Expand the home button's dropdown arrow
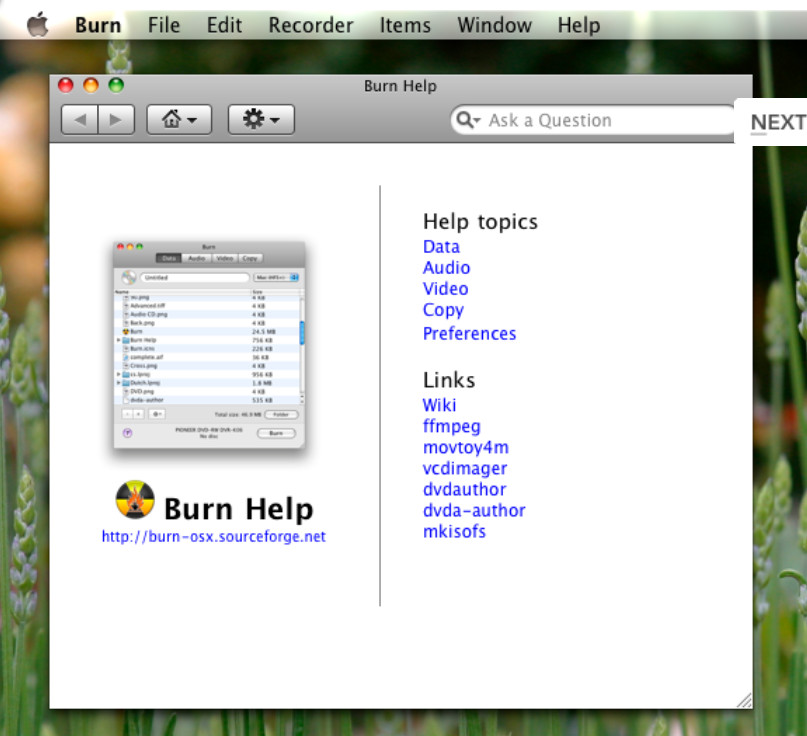Image resolution: width=807 pixels, height=736 pixels. click(190, 118)
